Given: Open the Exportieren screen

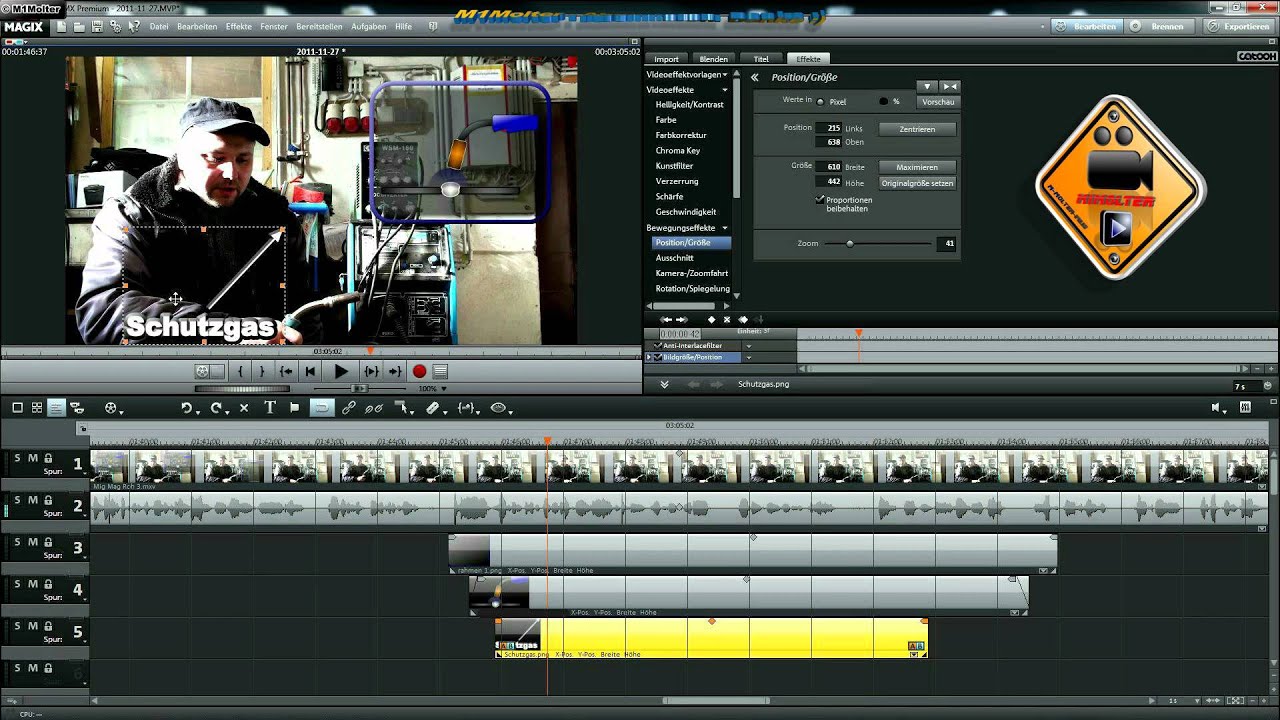Looking at the screenshot, I should (1238, 27).
